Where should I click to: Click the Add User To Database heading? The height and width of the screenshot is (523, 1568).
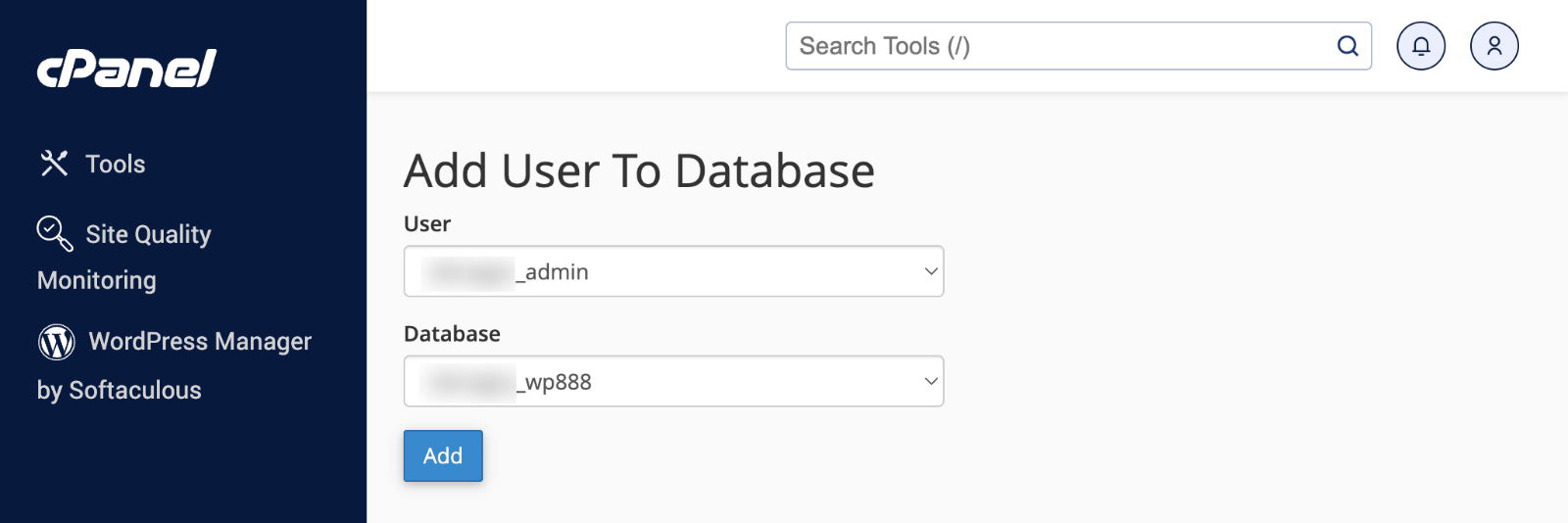[639, 171]
